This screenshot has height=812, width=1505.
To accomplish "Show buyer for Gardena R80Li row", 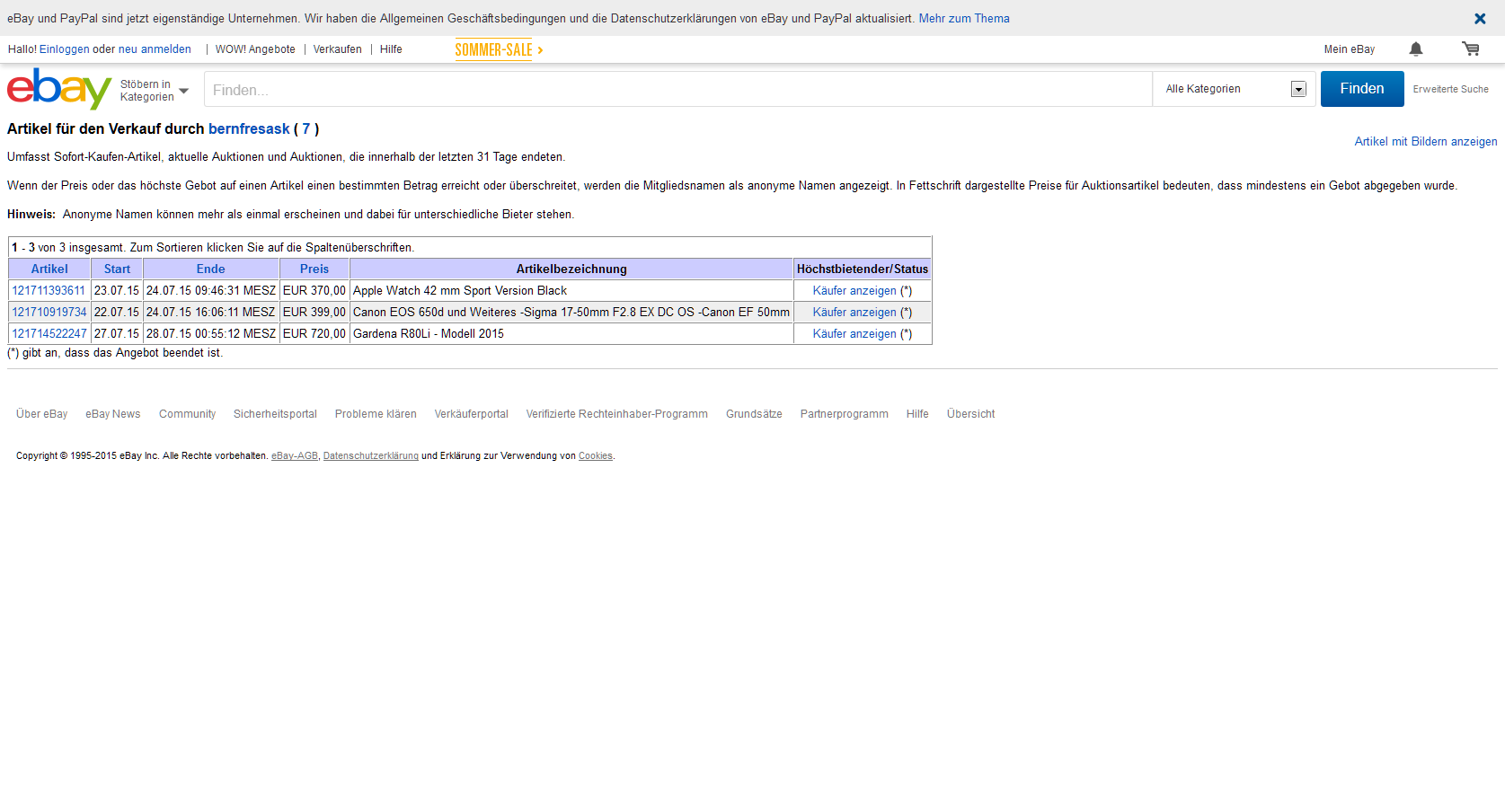I will pos(854,333).
